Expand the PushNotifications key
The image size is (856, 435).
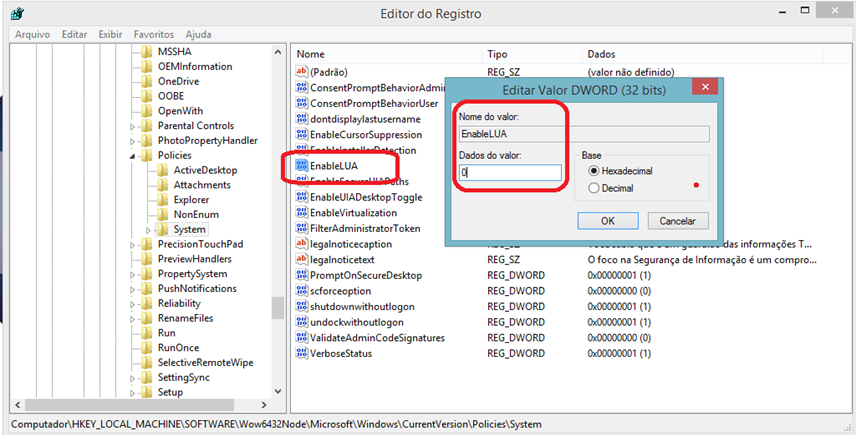click(x=133, y=289)
